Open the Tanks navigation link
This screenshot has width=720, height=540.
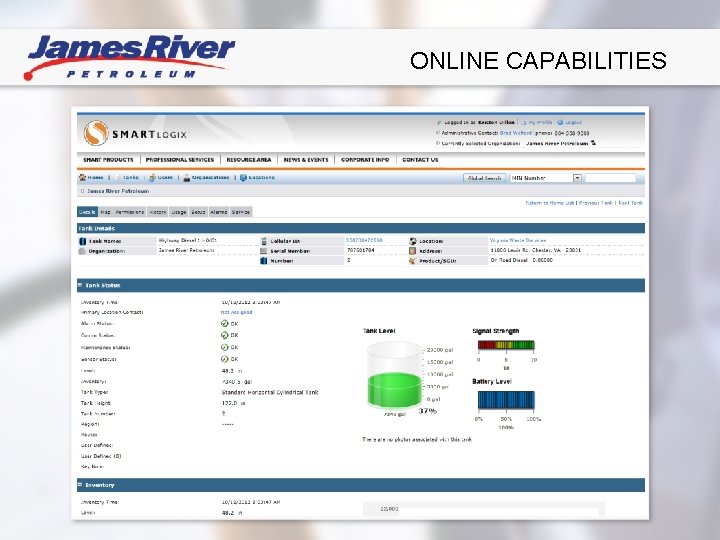130,177
